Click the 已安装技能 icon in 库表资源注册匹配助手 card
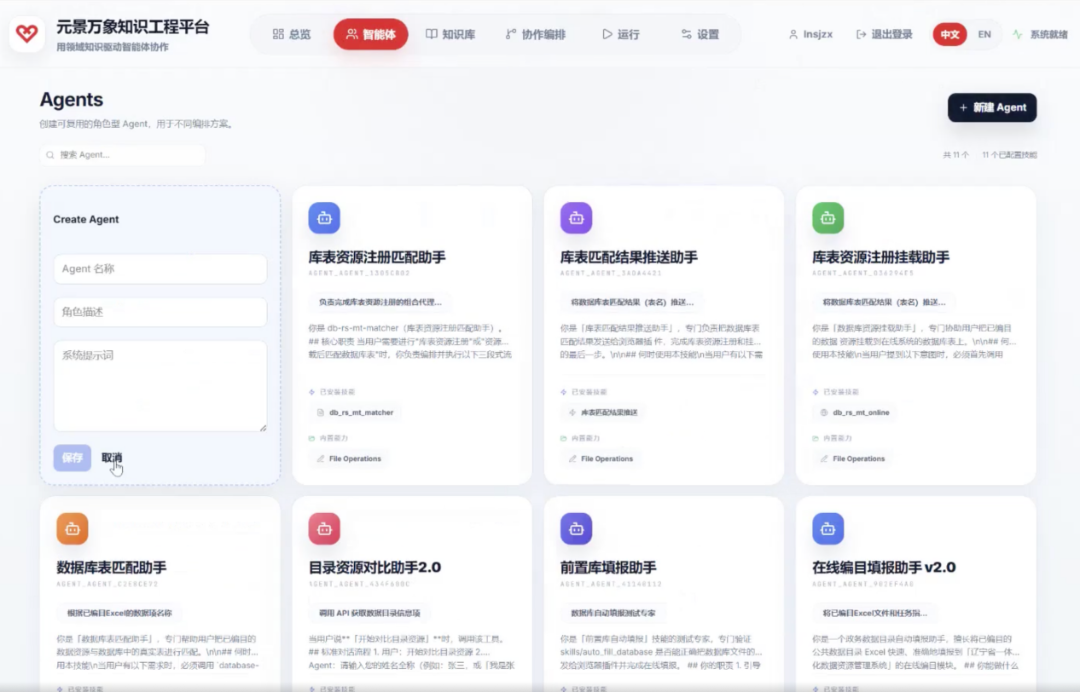The width and height of the screenshot is (1080, 692). coord(312,392)
